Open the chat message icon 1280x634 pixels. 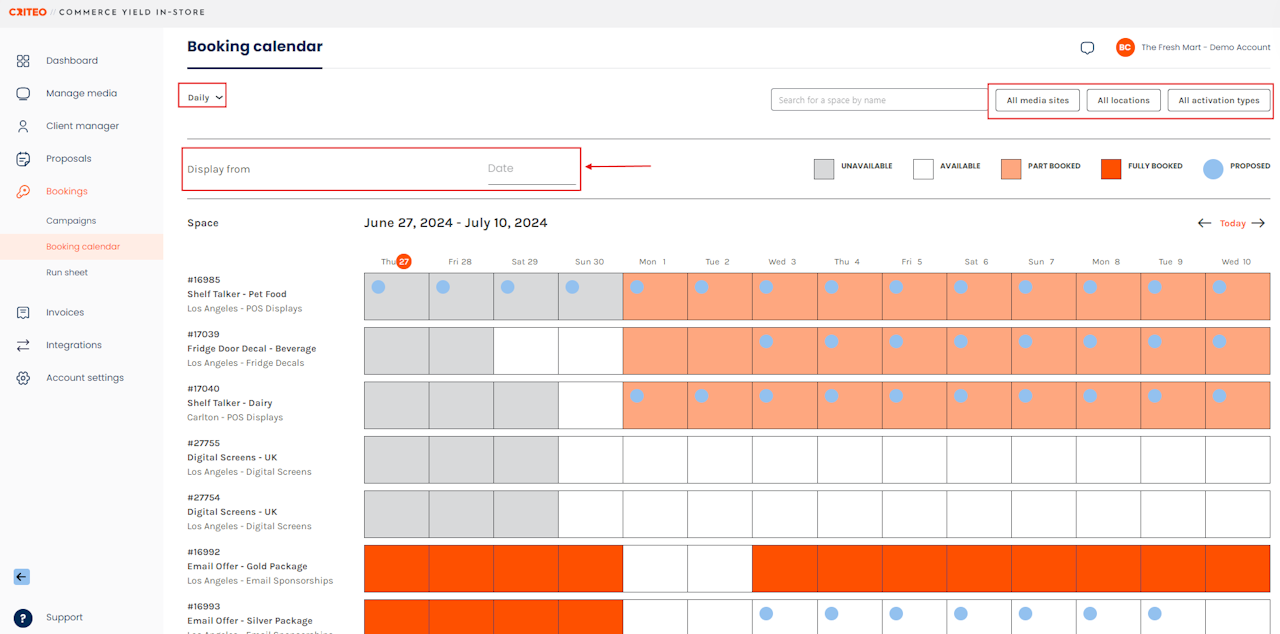[1087, 48]
